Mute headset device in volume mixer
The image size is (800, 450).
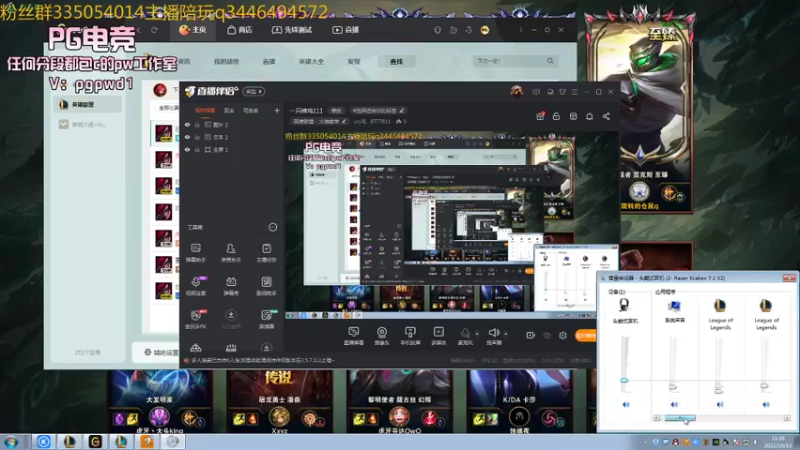(x=626, y=405)
